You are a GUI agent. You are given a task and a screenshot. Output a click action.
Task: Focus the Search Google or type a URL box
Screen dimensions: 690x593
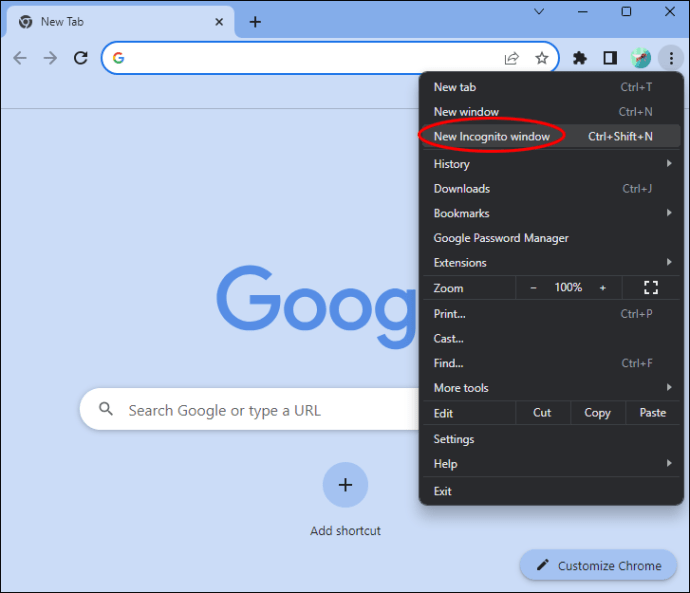(x=251, y=410)
